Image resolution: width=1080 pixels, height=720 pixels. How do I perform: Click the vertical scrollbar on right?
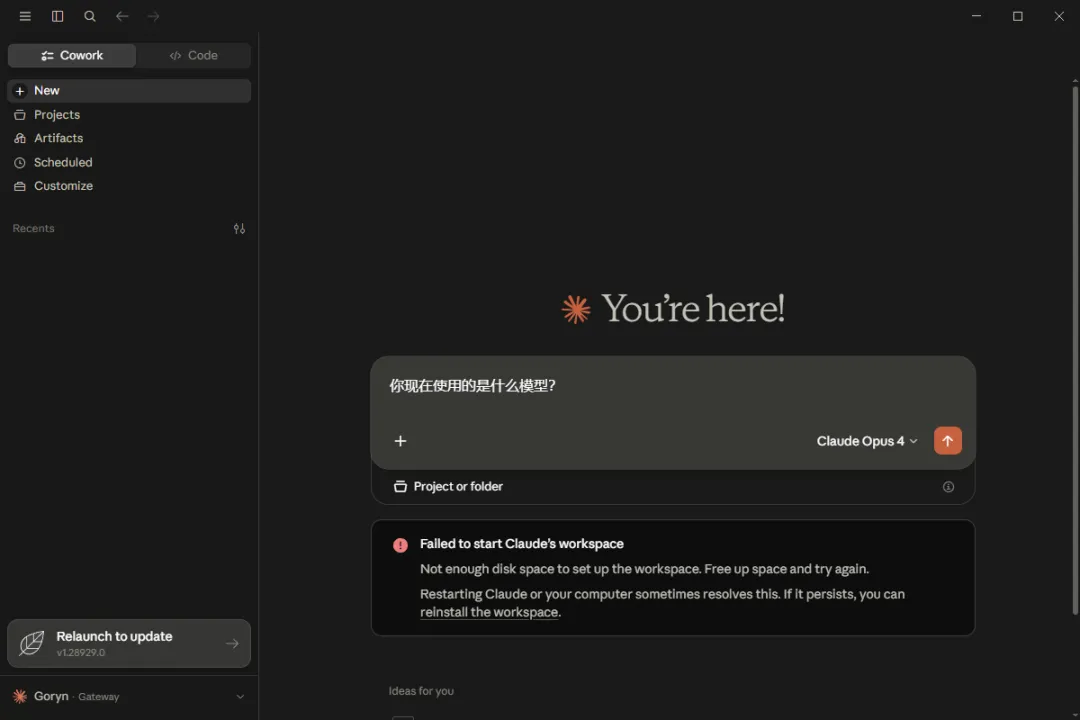pyautogui.click(x=1074, y=348)
